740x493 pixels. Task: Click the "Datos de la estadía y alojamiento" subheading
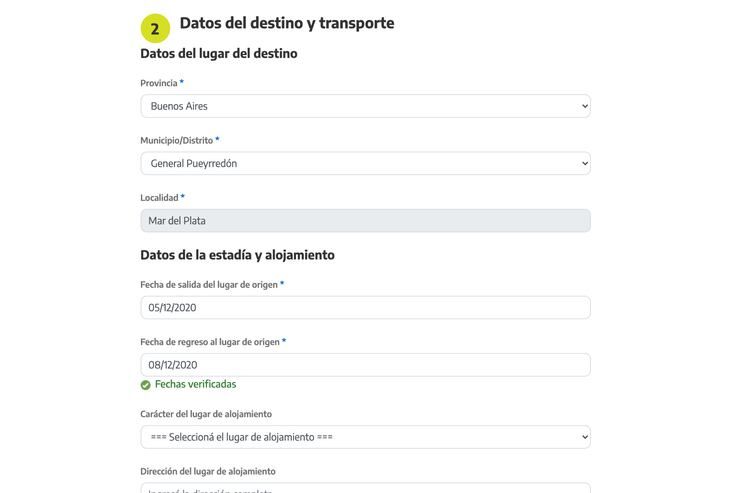pyautogui.click(x=237, y=255)
